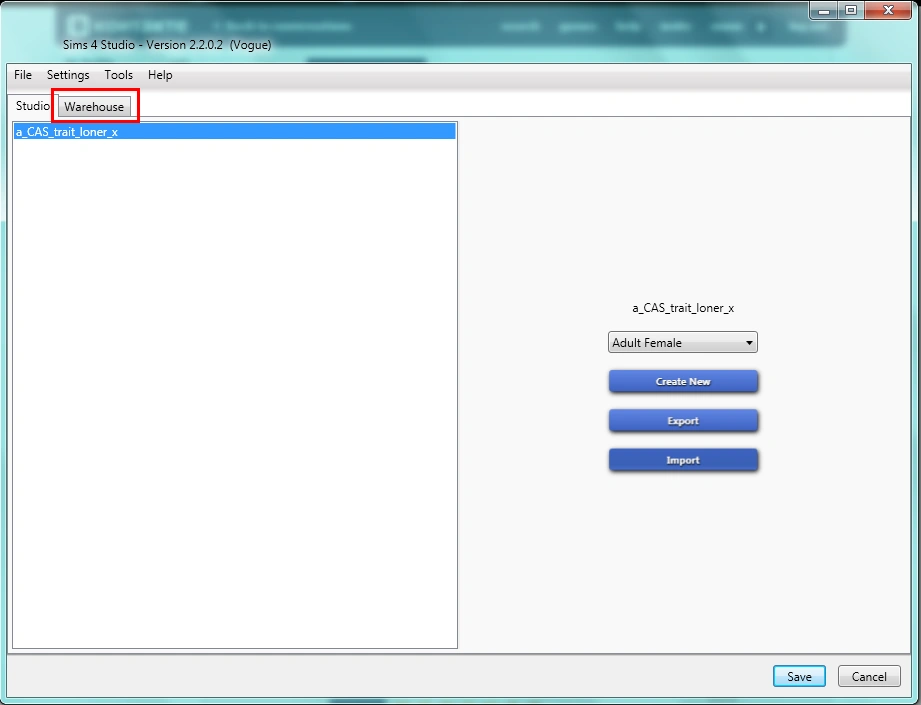The image size is (921, 705).
Task: Select a_CAS_trait_loner_x in the list
Action: point(234,132)
